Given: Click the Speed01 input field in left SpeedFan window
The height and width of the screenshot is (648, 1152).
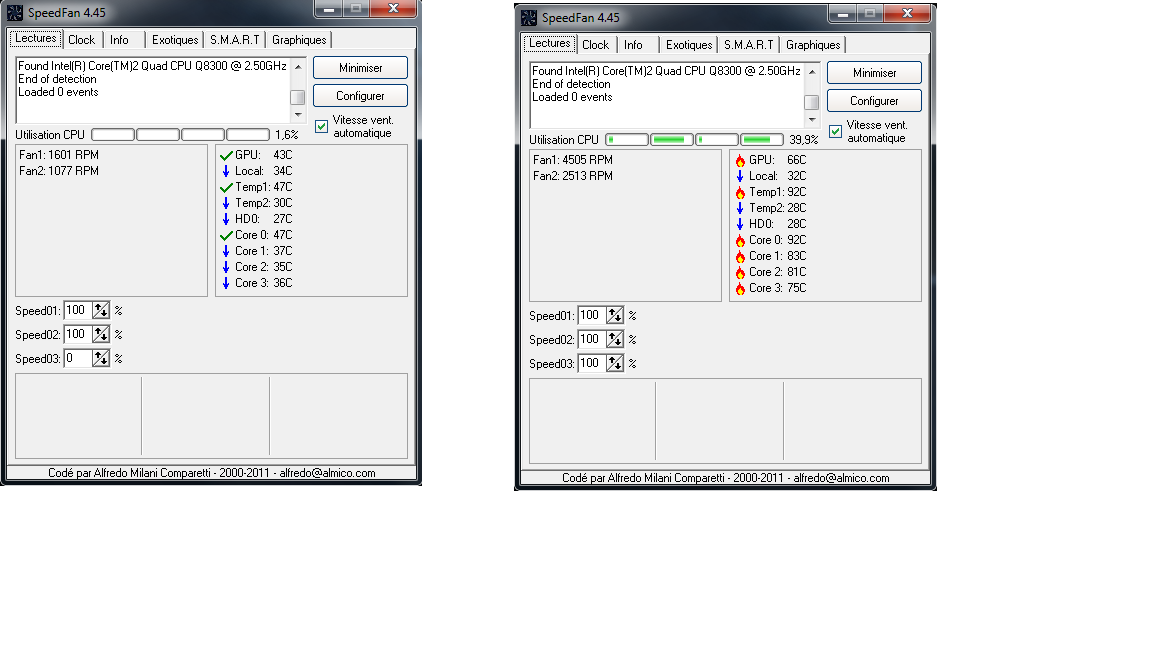Looking at the screenshot, I should [78, 311].
